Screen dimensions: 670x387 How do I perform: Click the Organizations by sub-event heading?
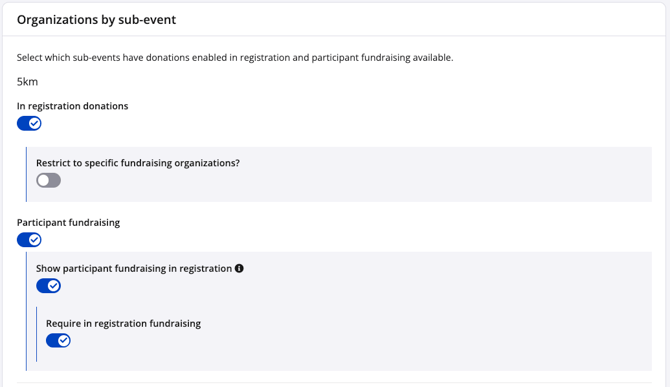(97, 20)
